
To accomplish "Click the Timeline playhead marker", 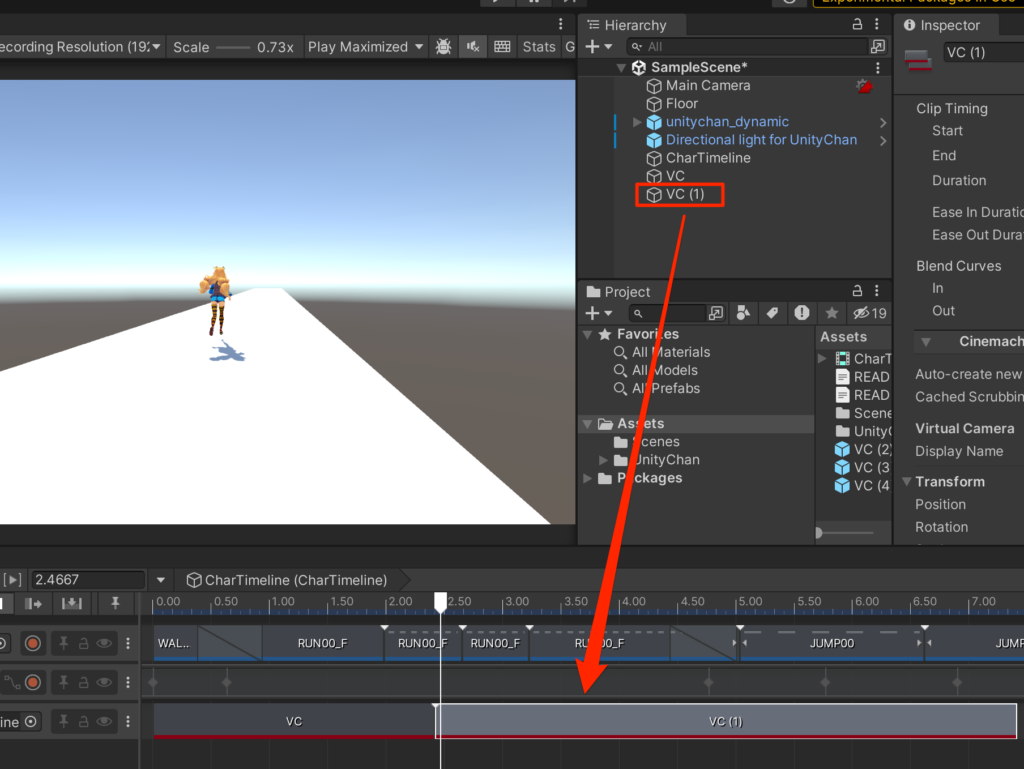I will point(441,602).
